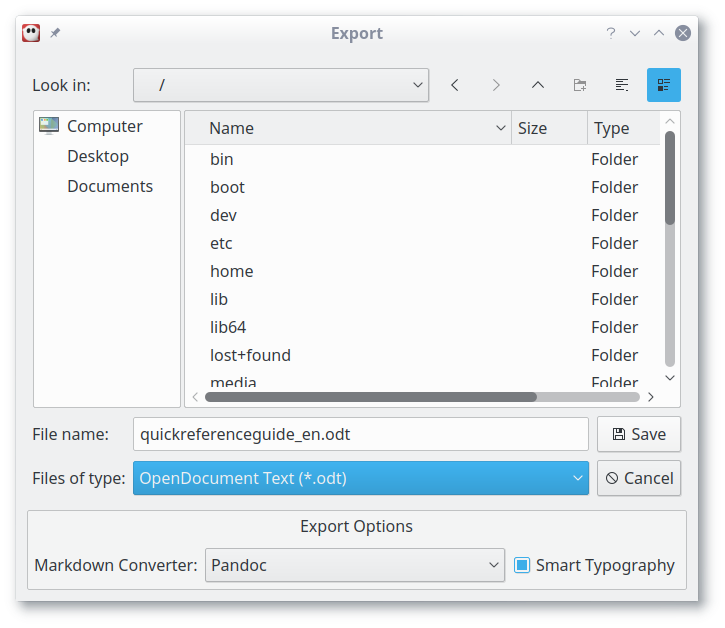This screenshot has width=725, height=628.
Task: Sort files by the Name column
Action: pos(350,128)
